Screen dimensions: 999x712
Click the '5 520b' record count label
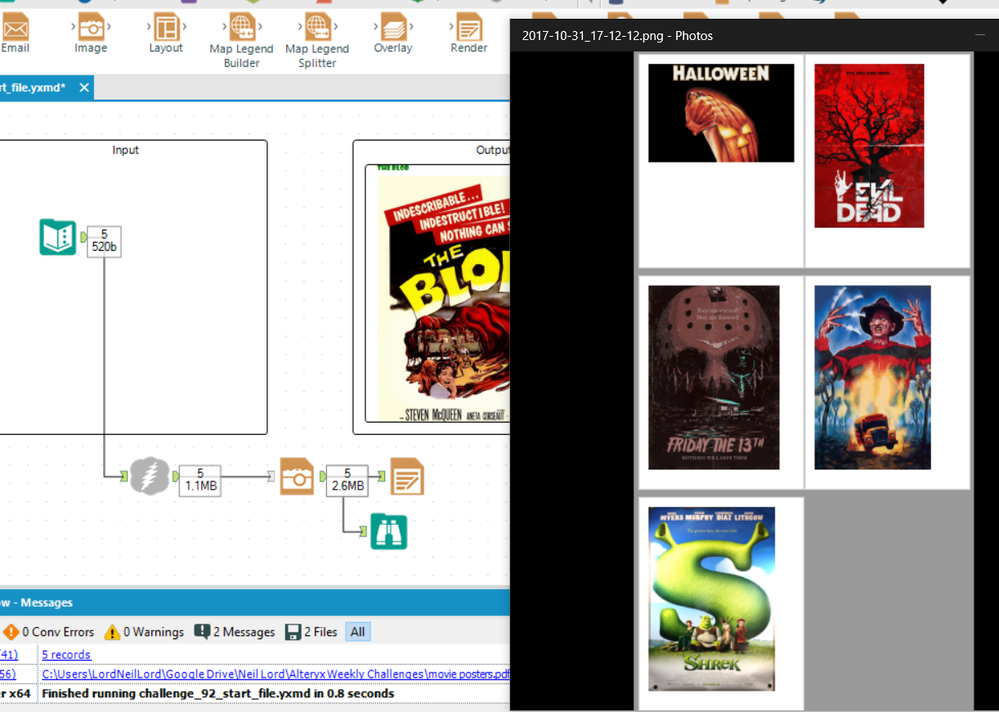[104, 241]
